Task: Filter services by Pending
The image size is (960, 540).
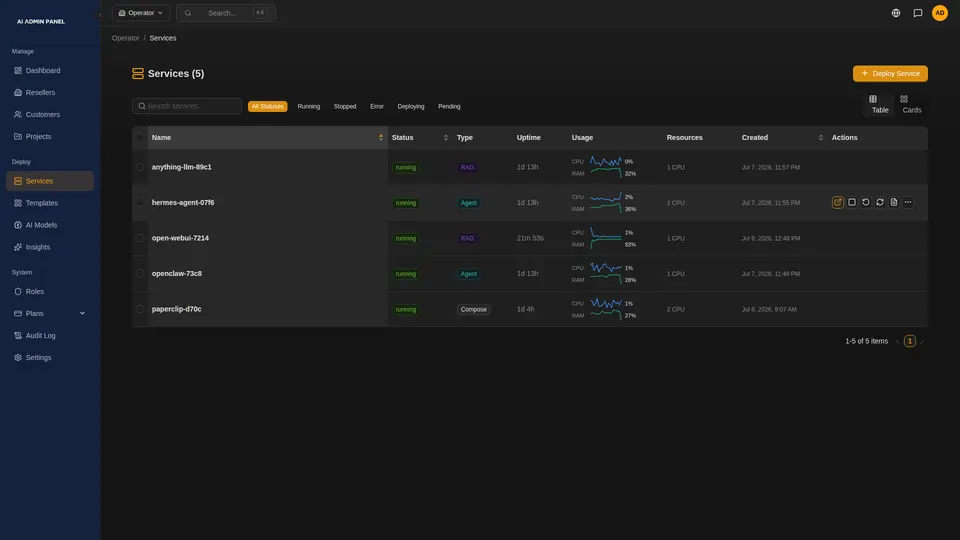Action: [x=449, y=107]
